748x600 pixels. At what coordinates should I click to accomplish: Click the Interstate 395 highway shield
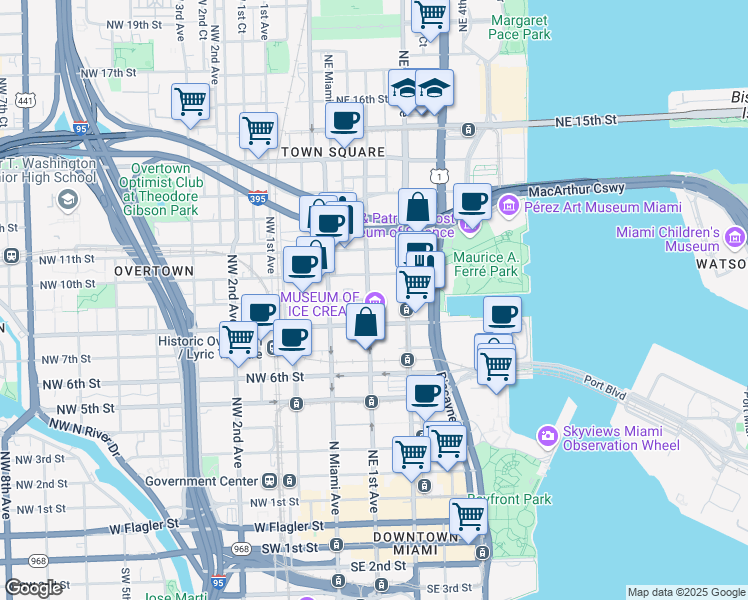pyautogui.click(x=258, y=198)
